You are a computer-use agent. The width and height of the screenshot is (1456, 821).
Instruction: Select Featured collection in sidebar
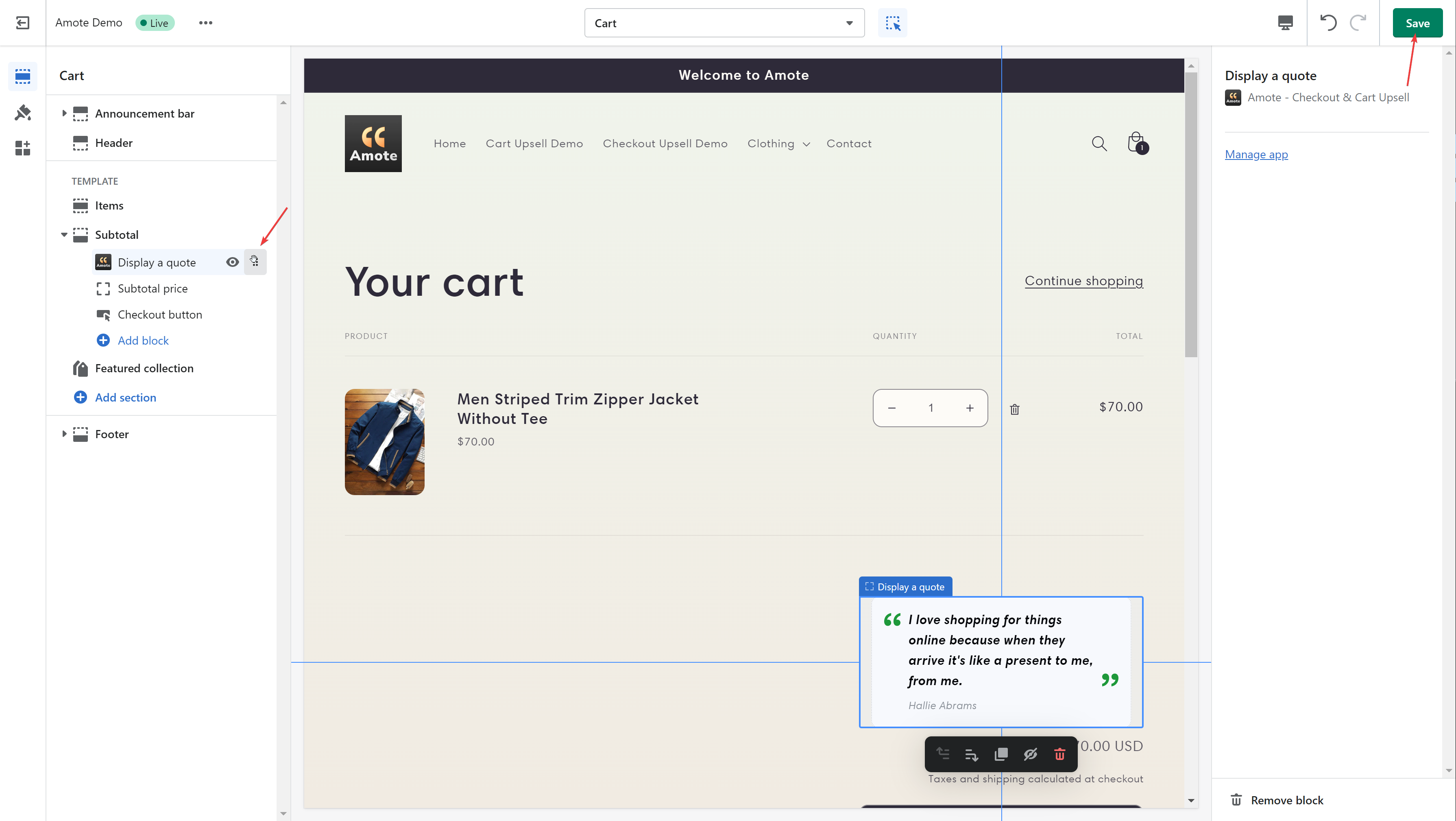coord(144,369)
